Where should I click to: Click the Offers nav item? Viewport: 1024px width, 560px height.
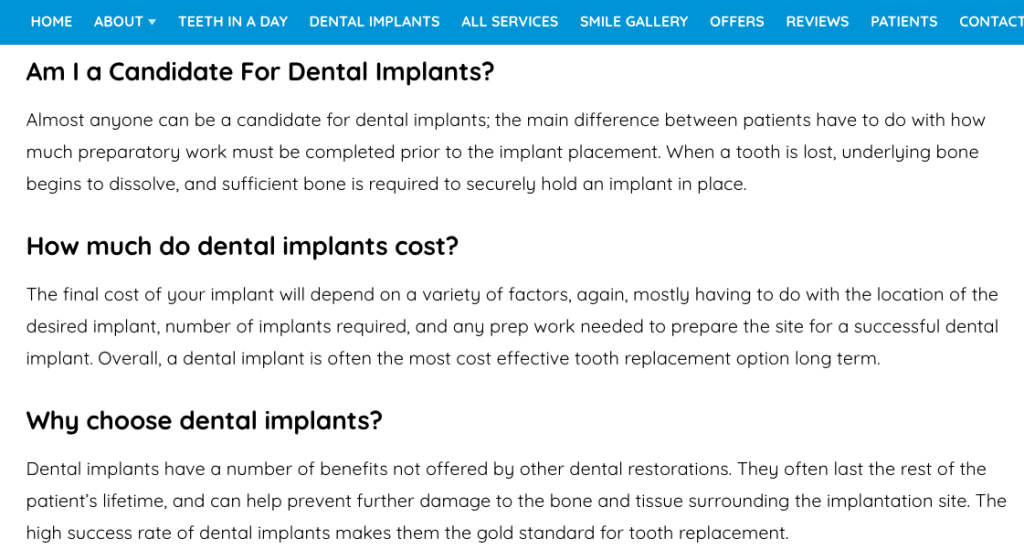(737, 22)
